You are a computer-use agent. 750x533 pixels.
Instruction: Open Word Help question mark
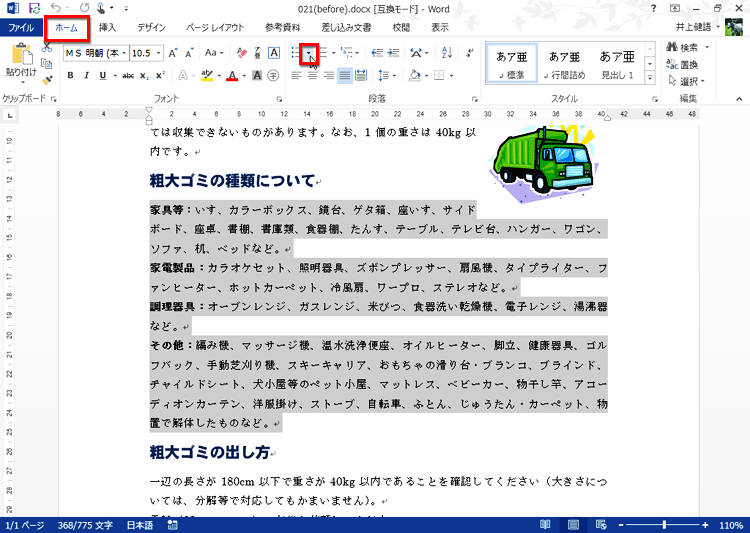tap(653, 8)
